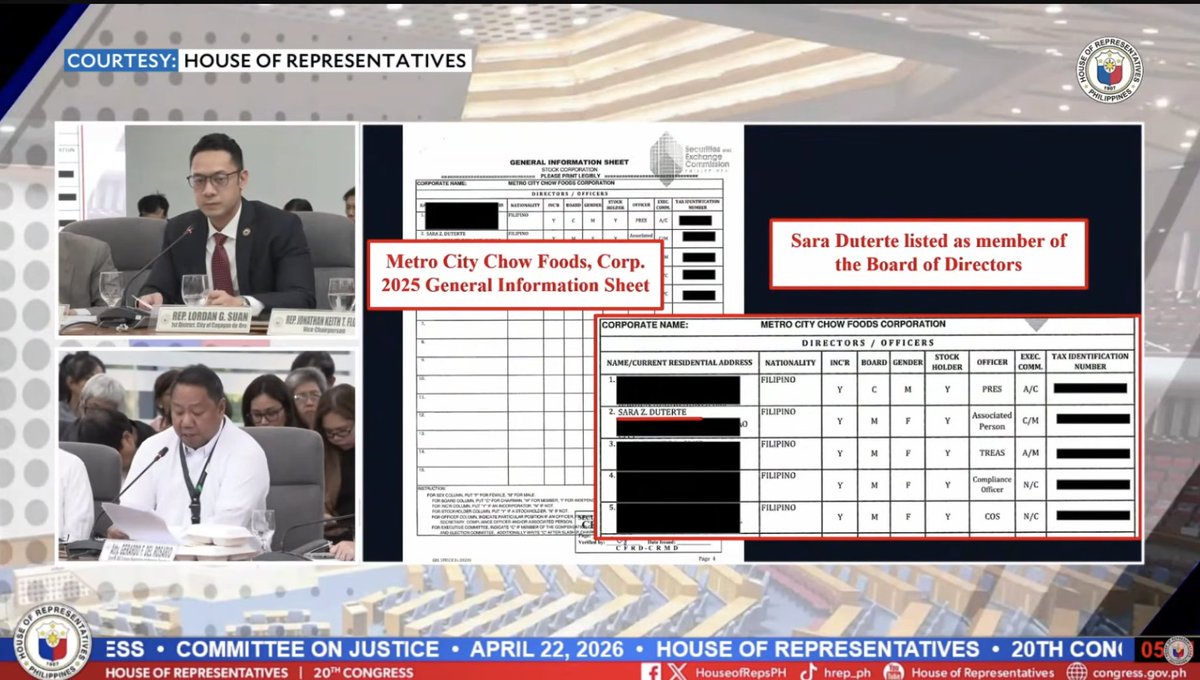Click the 'COURTESY: HOUSE OF REPRESENTATIVES' banner
The width and height of the screenshot is (1200, 680).
267,60
